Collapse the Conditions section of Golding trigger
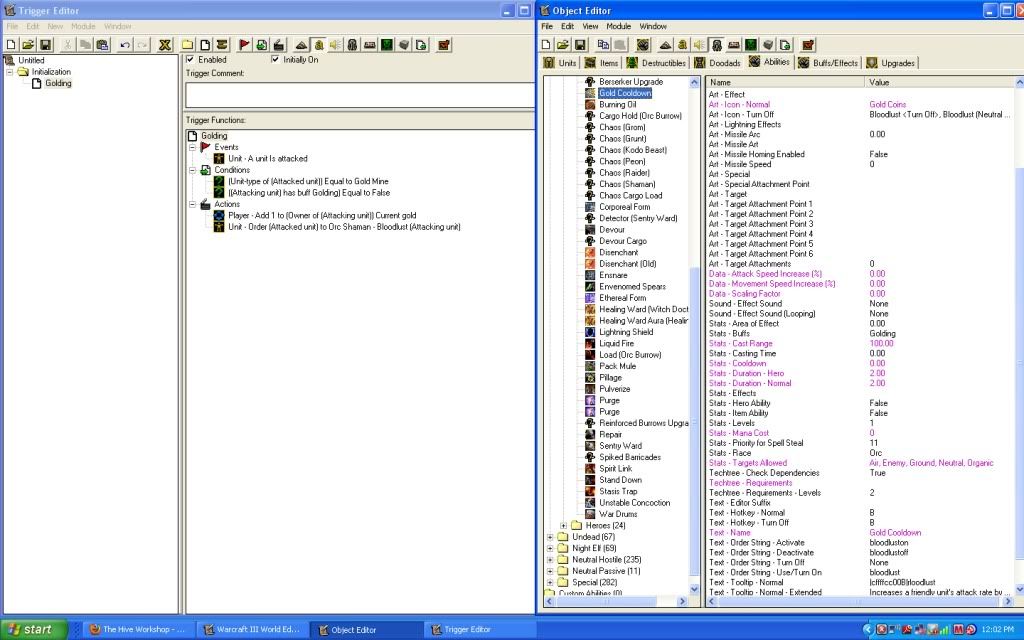 tap(193, 170)
